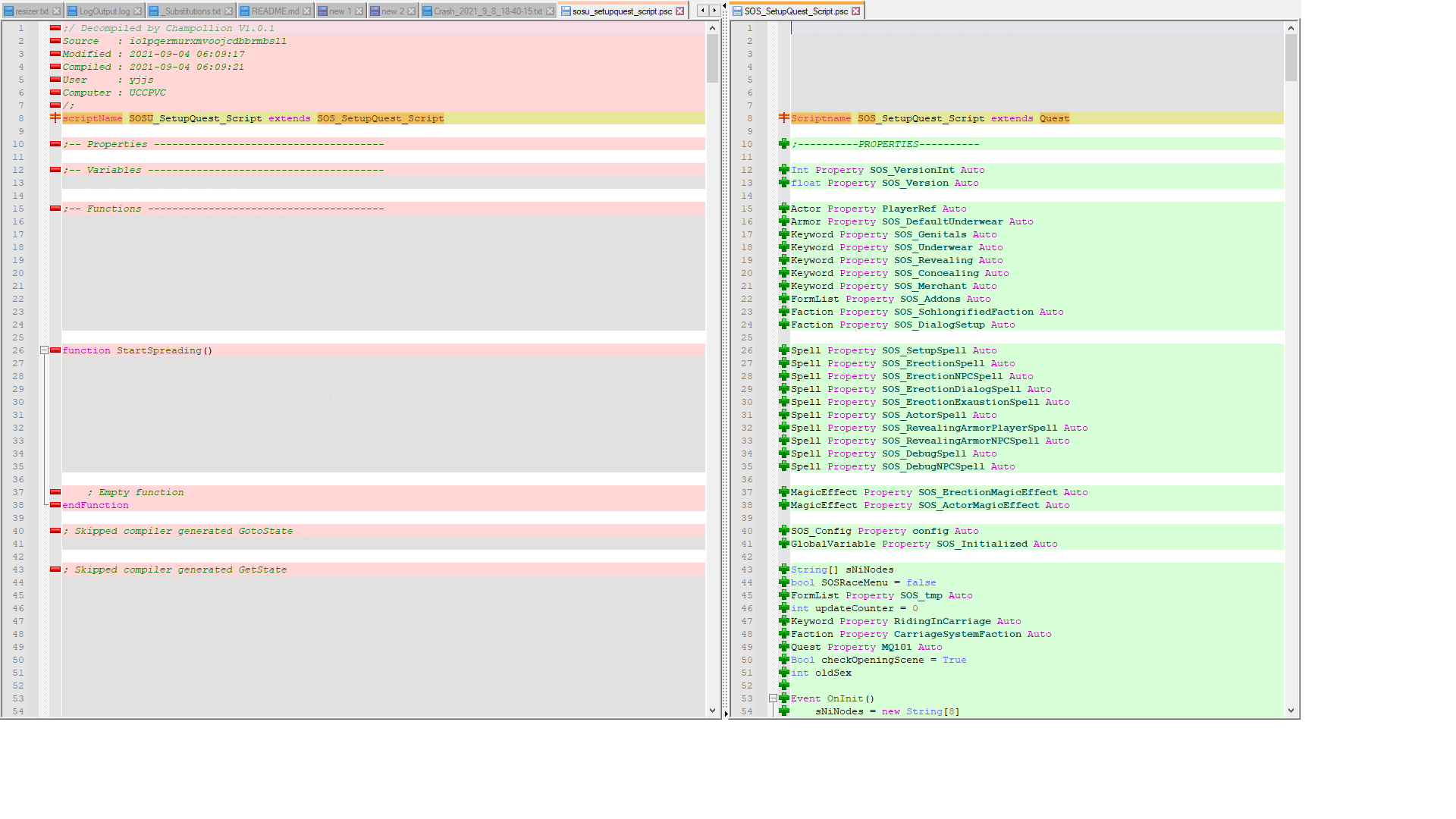Close the _Substitutions.txt tab
This screenshot has height=819, width=1456.
point(229,11)
